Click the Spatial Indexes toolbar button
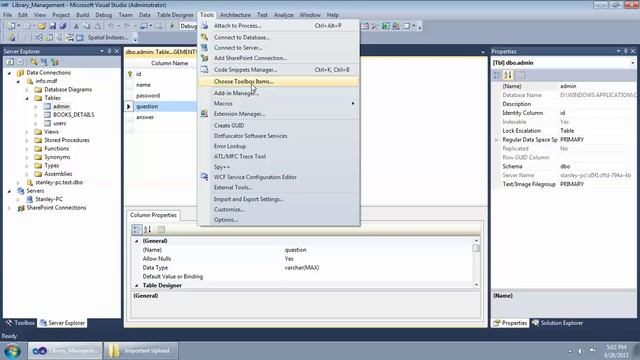 pyautogui.click(x=108, y=38)
